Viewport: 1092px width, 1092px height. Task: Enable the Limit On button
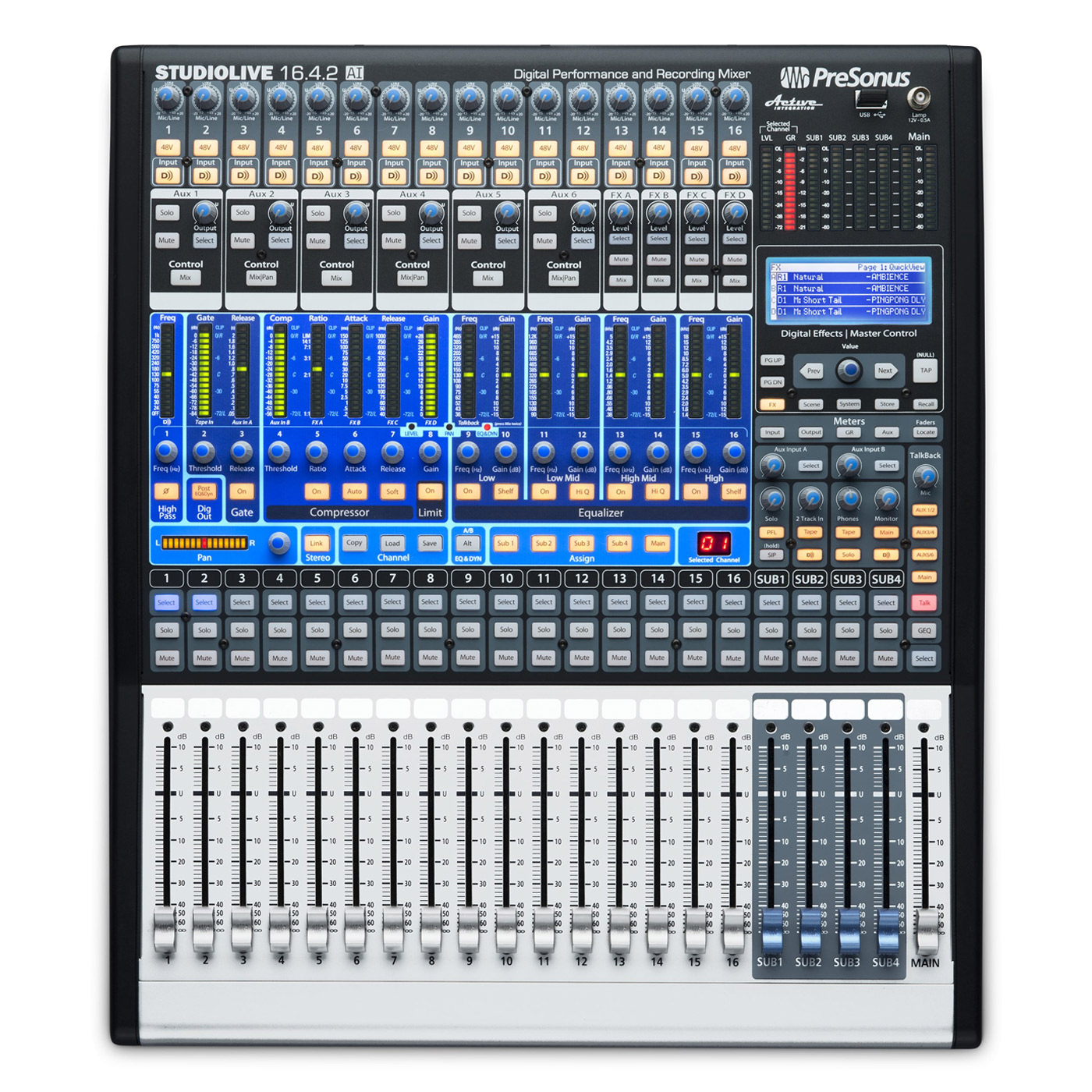[x=430, y=491]
